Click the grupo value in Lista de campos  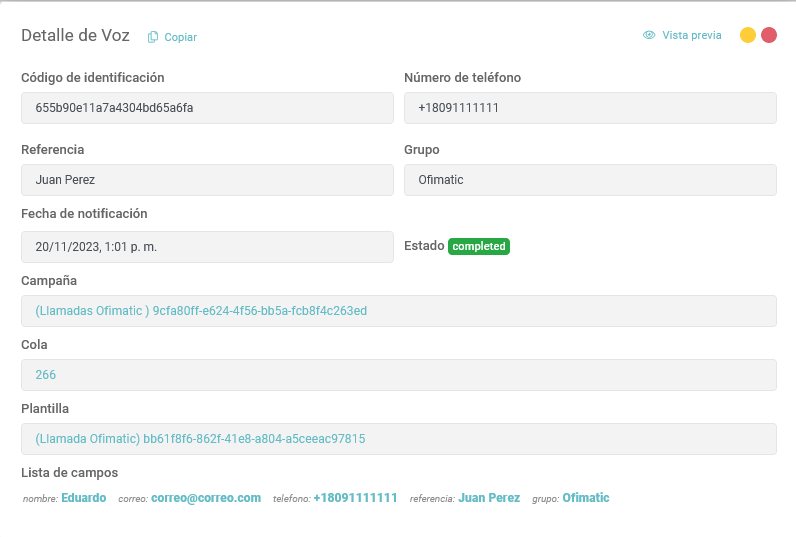[585, 498]
